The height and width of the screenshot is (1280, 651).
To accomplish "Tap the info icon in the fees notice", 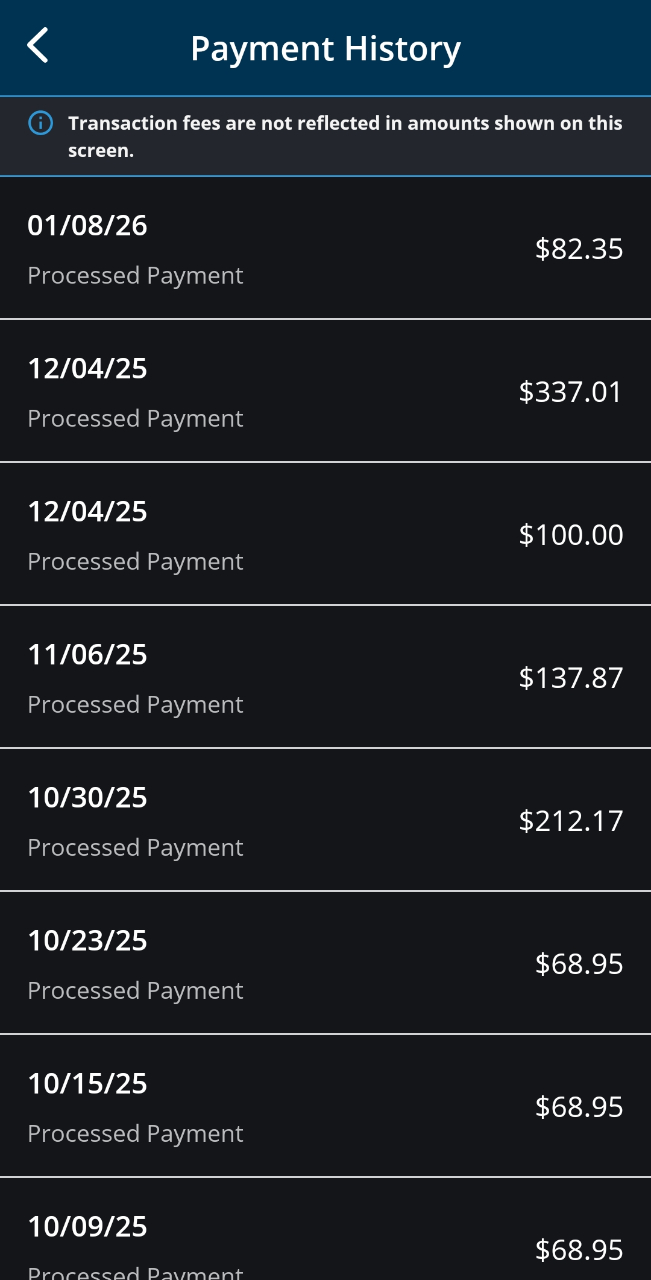I will [40, 123].
